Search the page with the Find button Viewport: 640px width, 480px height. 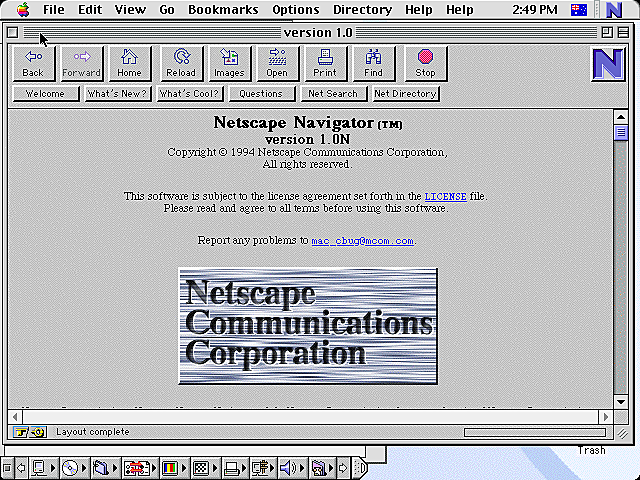coord(373,64)
